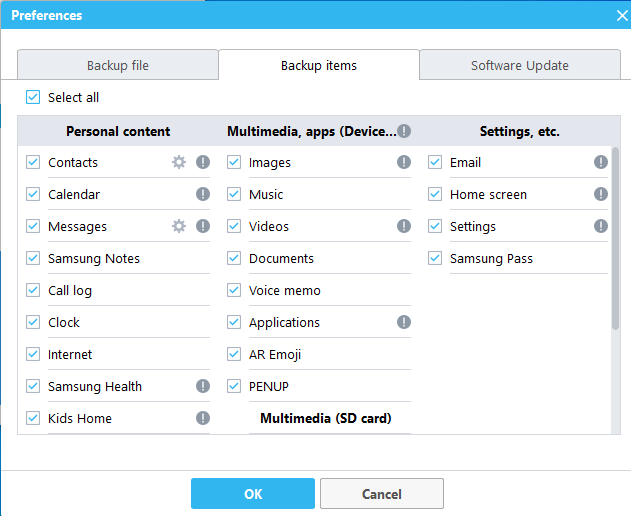631x516 pixels.
Task: Open Messages backup settings gear
Action: (179, 226)
